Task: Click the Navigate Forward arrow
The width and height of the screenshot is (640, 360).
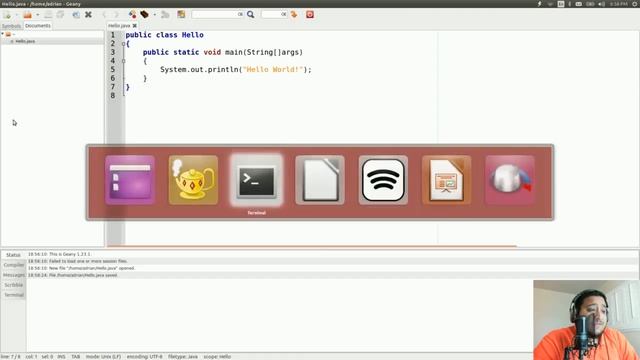Action: click(x=116, y=15)
